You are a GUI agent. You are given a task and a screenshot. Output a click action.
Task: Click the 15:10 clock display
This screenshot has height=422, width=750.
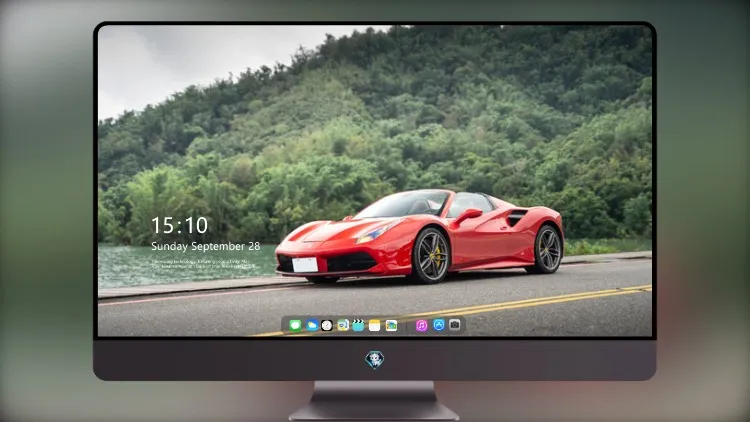[x=180, y=225]
